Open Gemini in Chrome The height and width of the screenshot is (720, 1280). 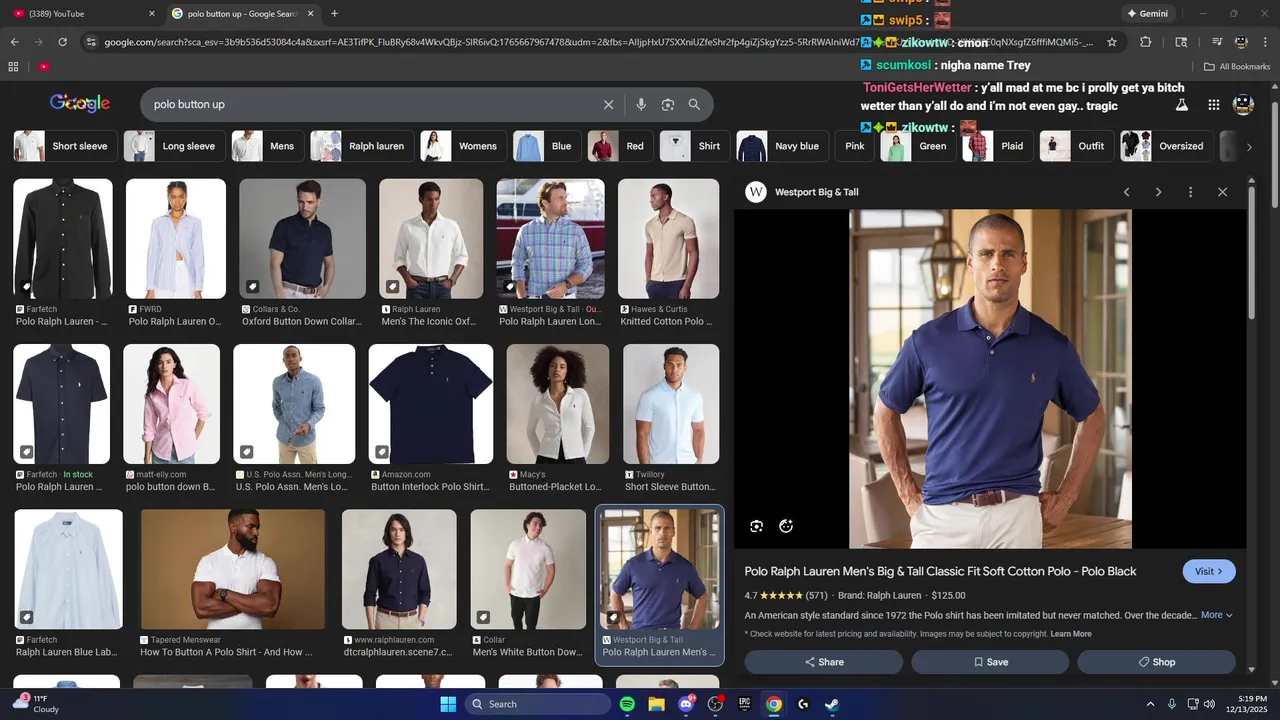(x=1147, y=14)
